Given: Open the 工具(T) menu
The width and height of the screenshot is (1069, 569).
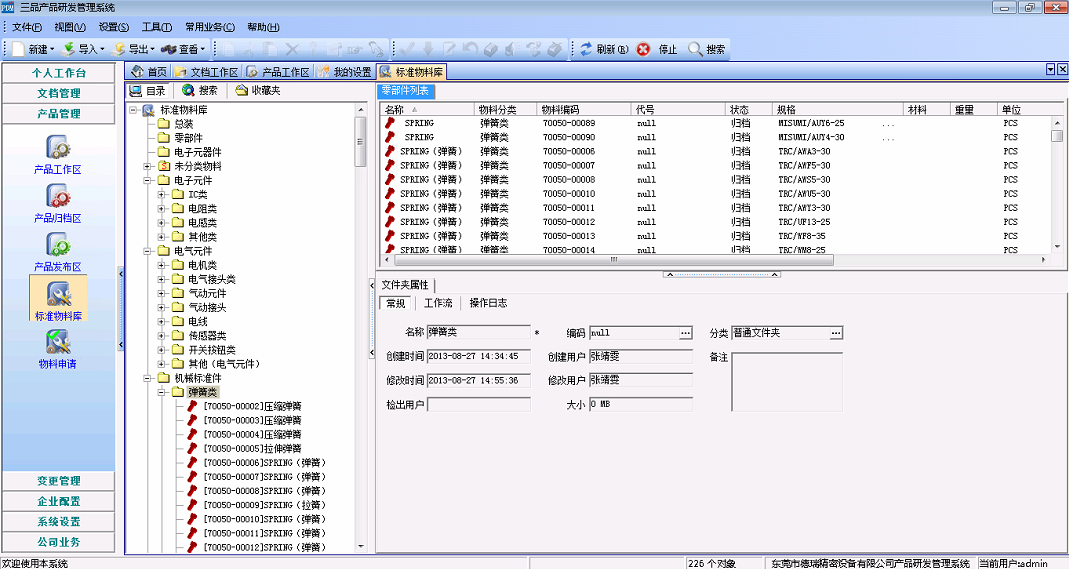Looking at the screenshot, I should 156,27.
